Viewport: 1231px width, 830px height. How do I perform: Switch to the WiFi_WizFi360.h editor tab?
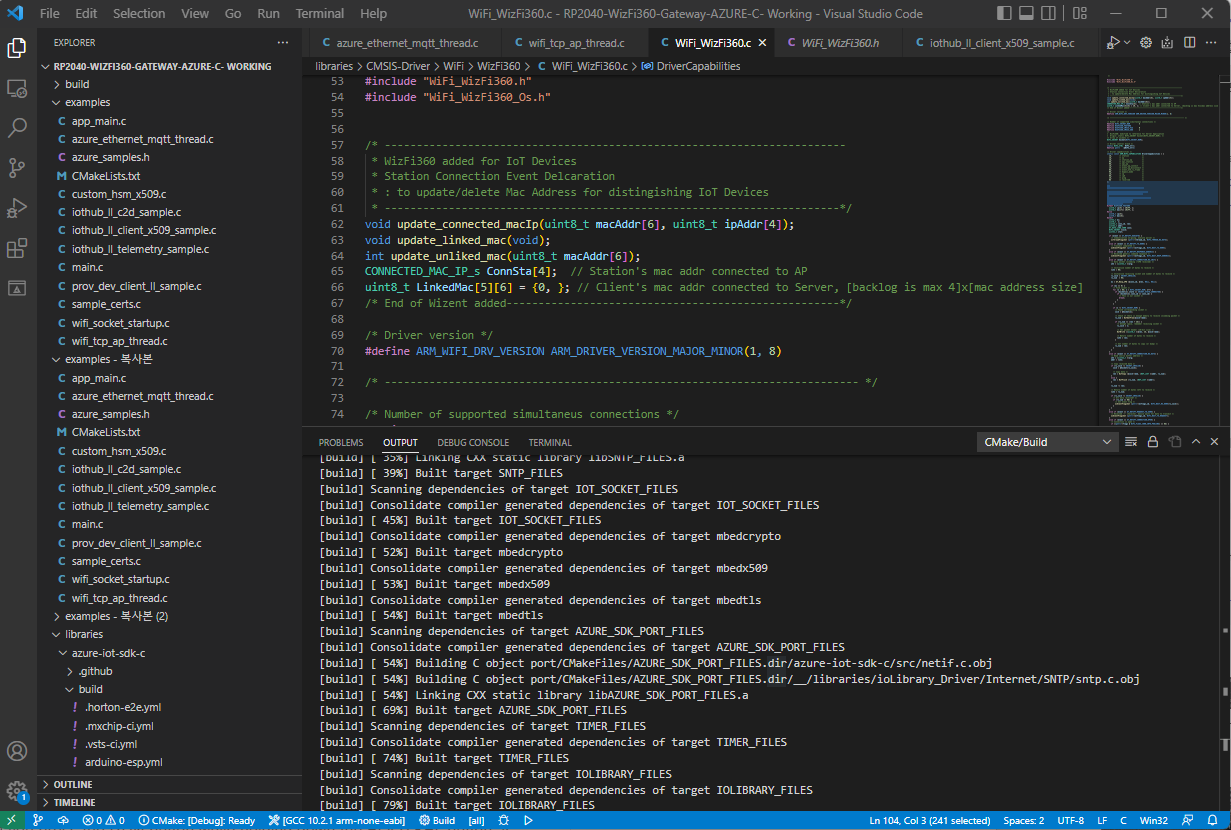tap(839, 43)
